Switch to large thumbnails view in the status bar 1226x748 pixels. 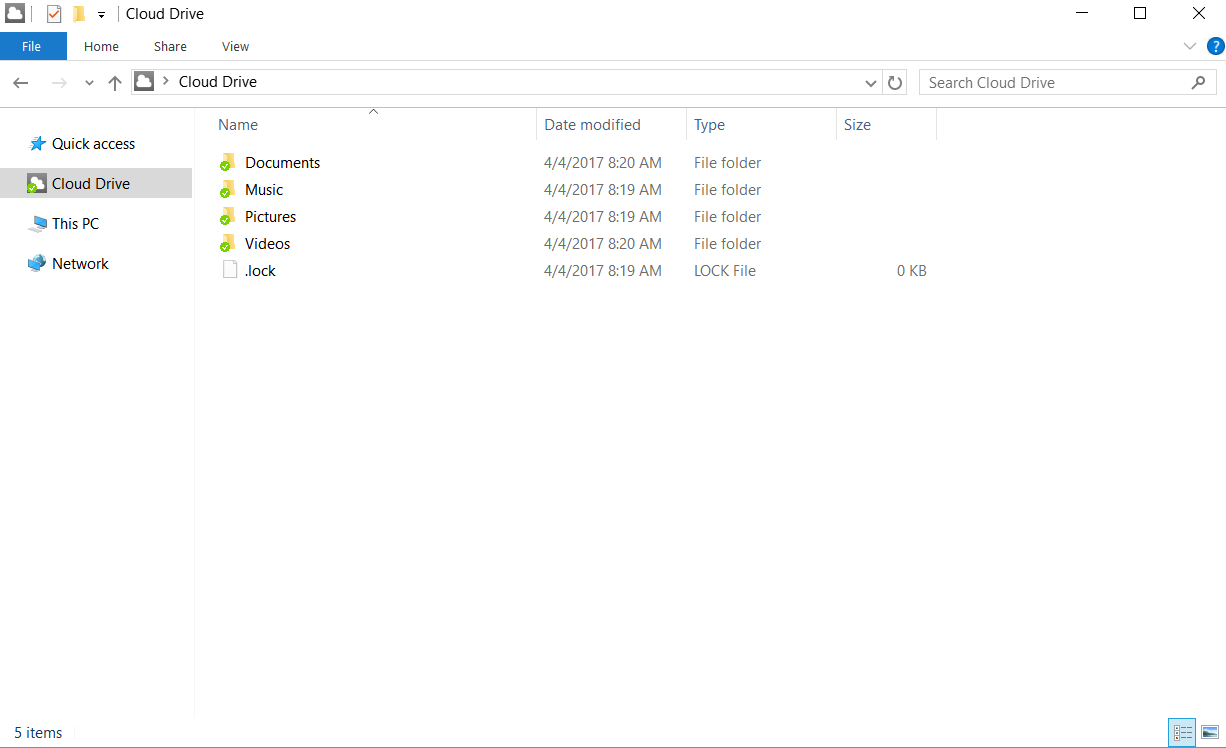point(1208,733)
